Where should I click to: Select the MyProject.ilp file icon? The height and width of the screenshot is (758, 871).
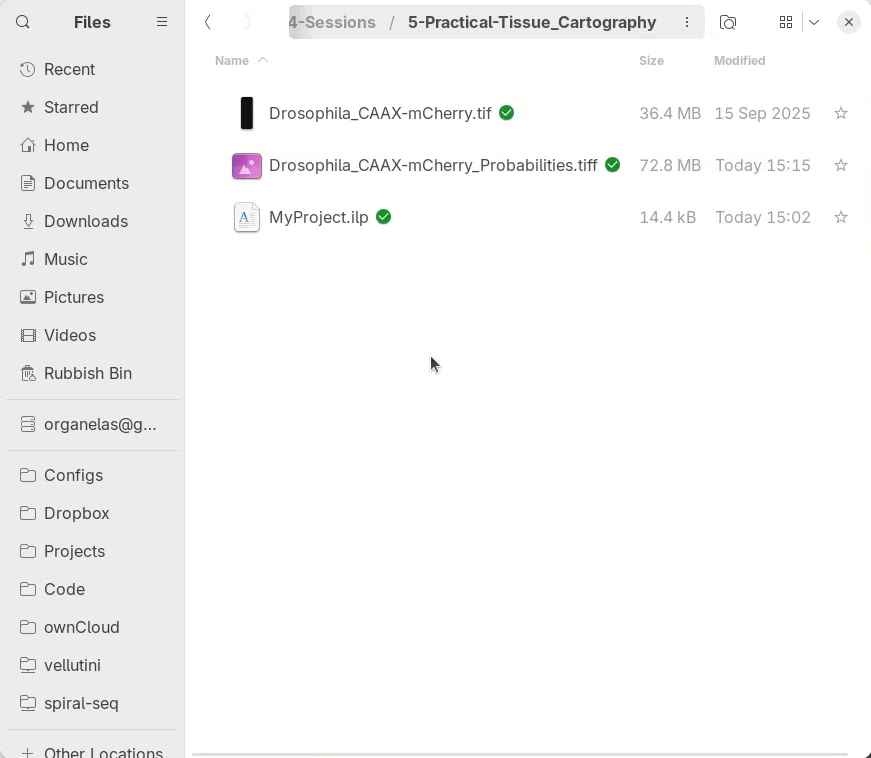click(247, 217)
